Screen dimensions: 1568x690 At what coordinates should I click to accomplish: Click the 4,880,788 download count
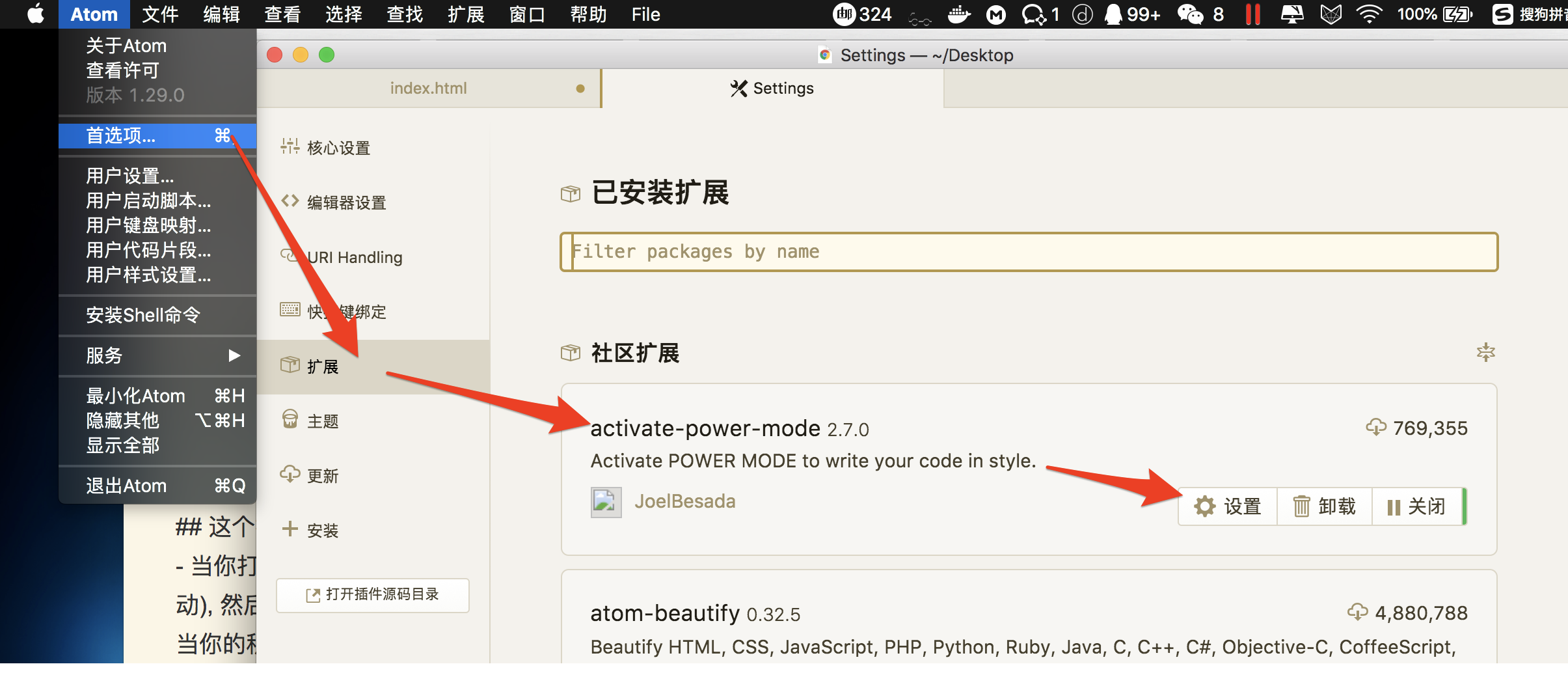1421,613
